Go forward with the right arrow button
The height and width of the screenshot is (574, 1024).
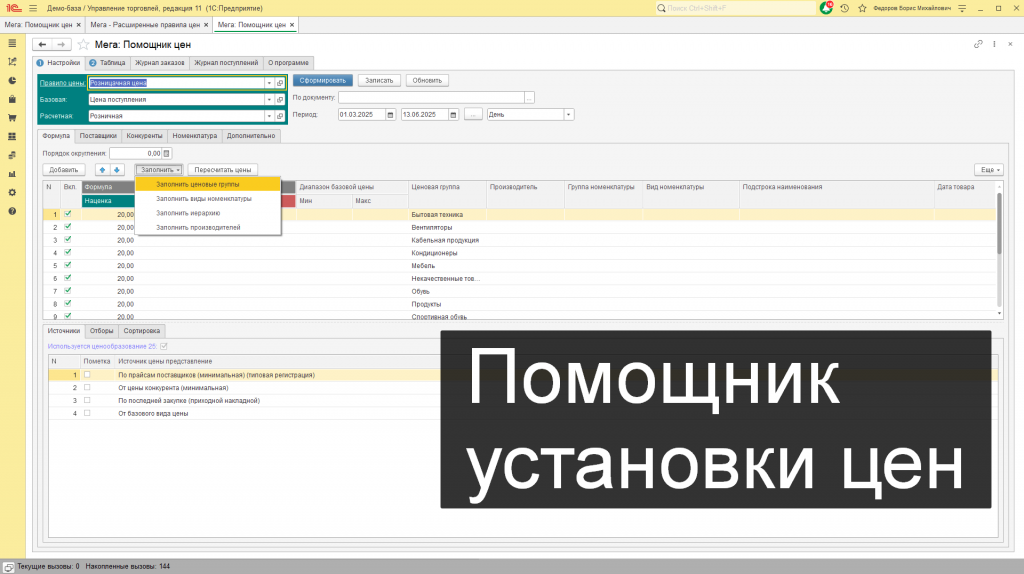click(x=61, y=44)
